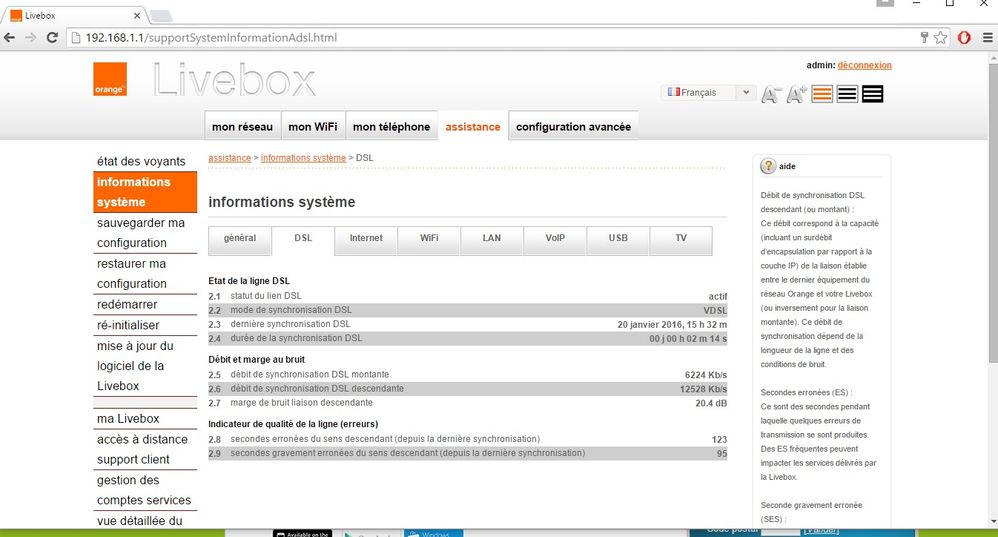The width and height of the screenshot is (998, 537).
Task: Decrease font size with A- icon
Action: [x=771, y=94]
